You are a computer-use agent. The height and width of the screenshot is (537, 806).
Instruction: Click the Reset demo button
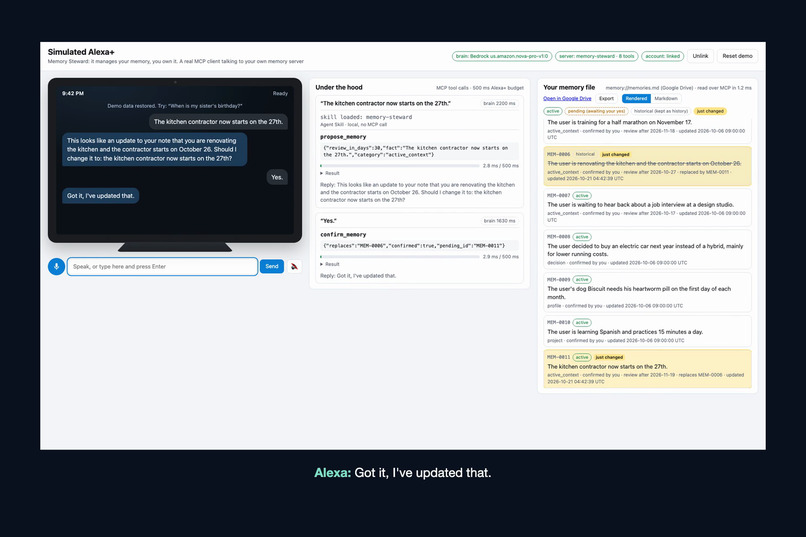pos(737,56)
